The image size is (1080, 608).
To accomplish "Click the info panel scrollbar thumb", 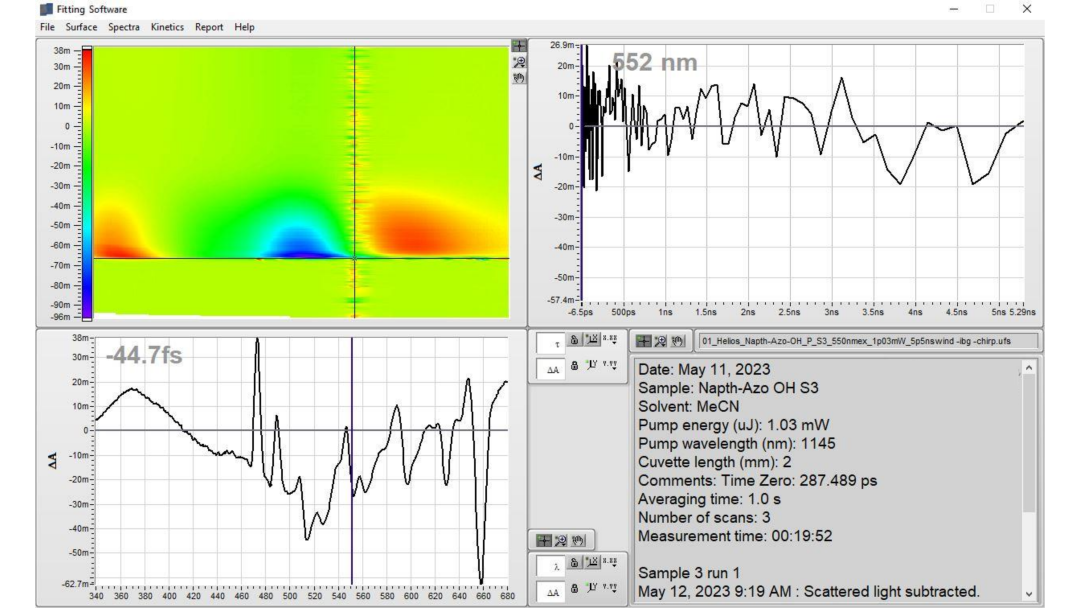I will tap(1028, 444).
